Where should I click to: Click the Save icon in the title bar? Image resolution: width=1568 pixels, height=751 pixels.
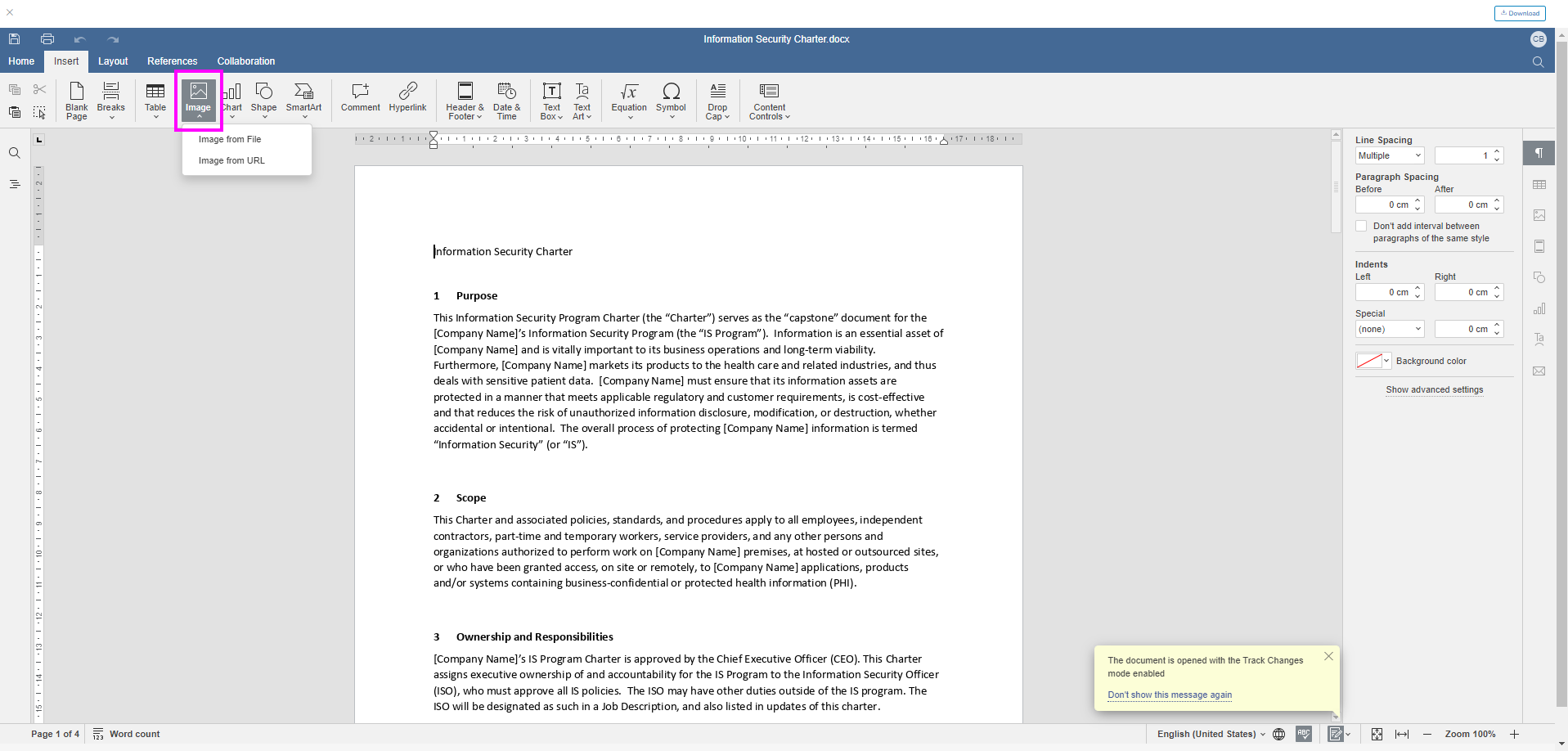[x=14, y=38]
